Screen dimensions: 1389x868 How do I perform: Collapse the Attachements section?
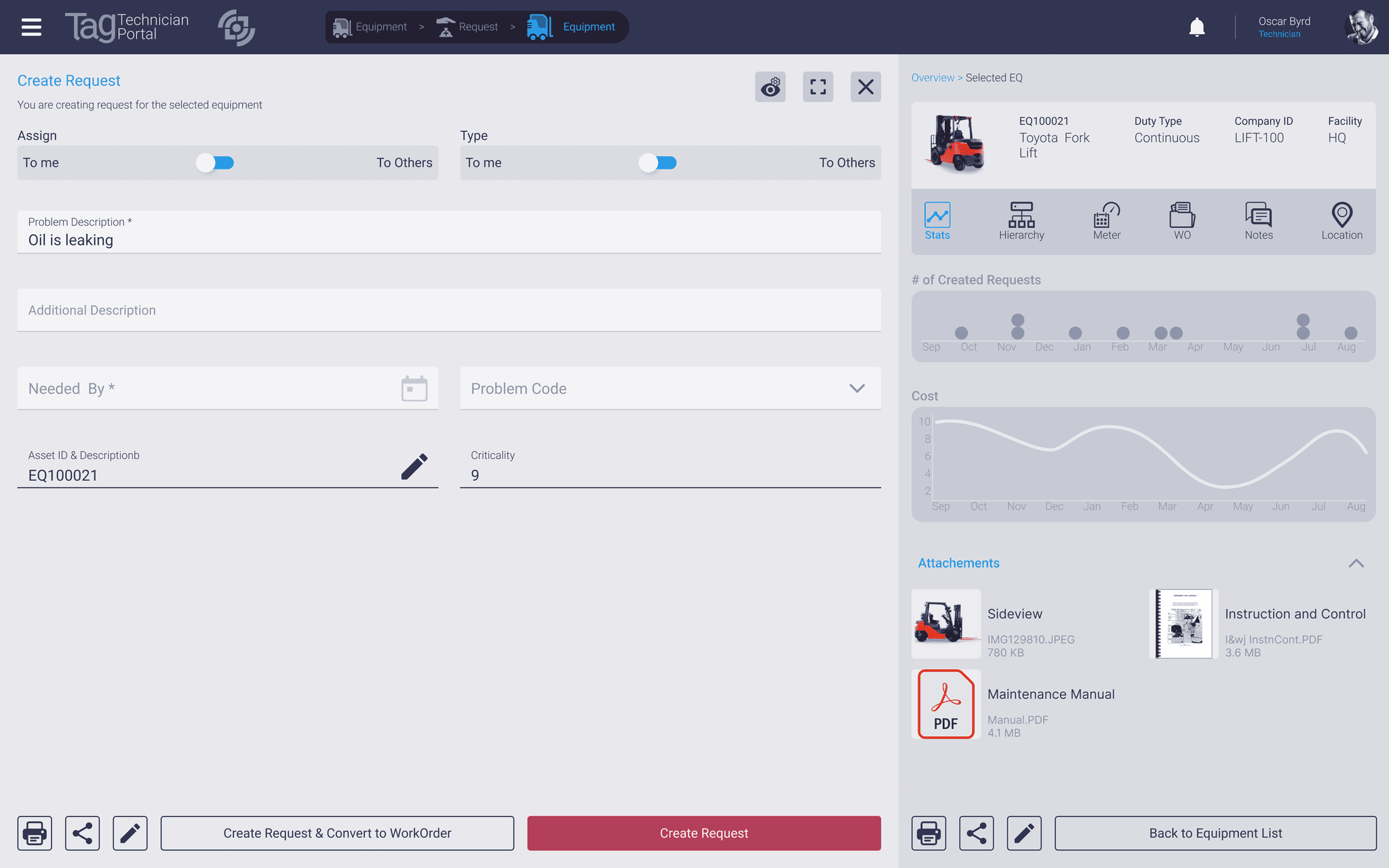pos(1357,563)
